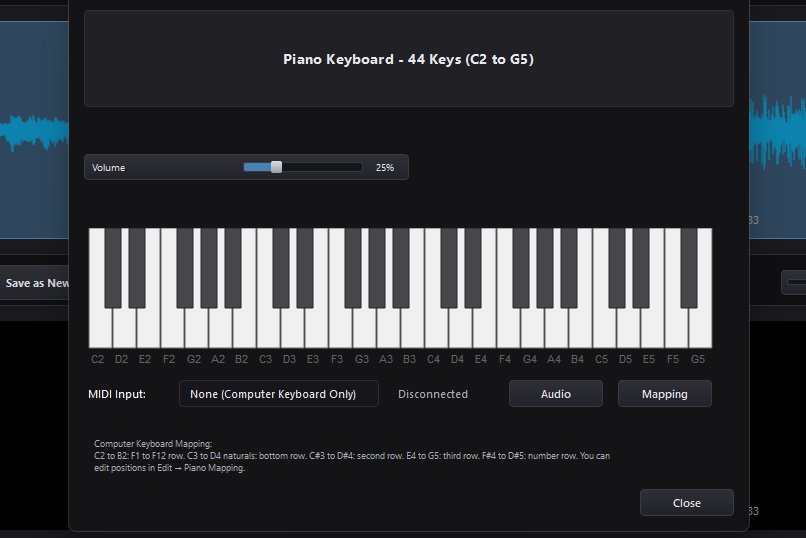806x538 pixels.
Task: Click the Save as New button
Action: [34, 283]
